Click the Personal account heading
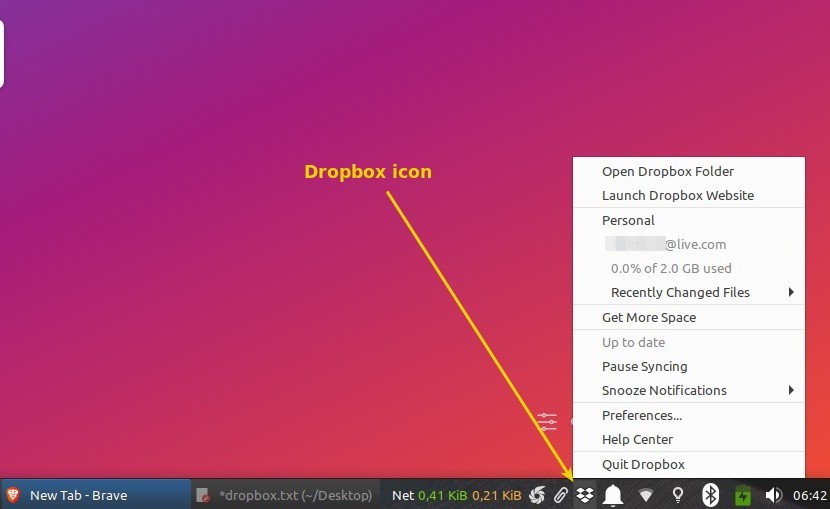Screen dimensions: 830x509 pyautogui.click(x=628, y=220)
